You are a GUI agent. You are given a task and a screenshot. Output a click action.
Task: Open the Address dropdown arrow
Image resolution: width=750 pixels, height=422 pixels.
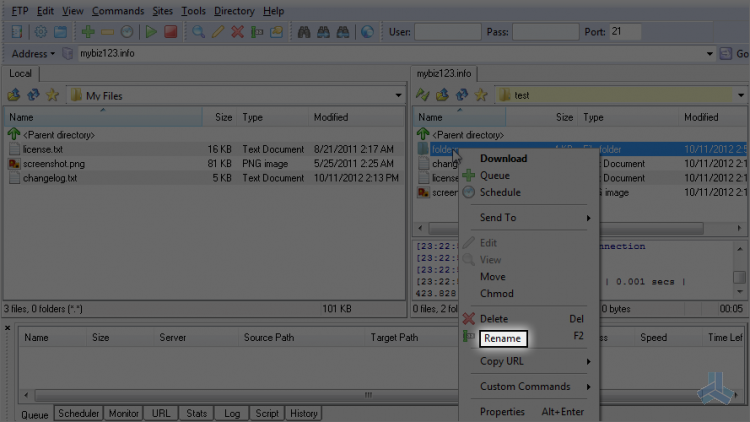pyautogui.click(x=53, y=54)
